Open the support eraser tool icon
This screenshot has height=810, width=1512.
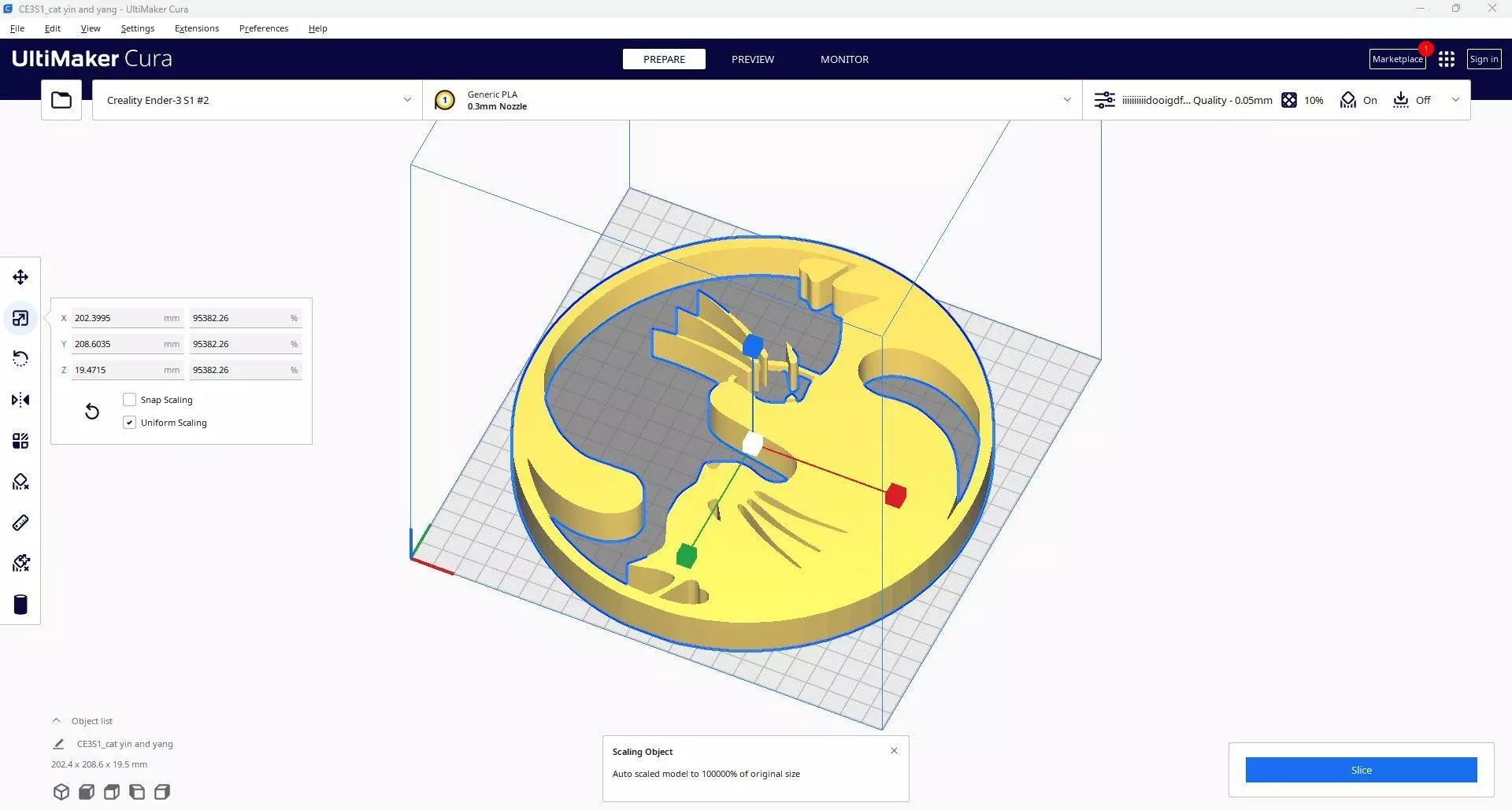[x=20, y=564]
